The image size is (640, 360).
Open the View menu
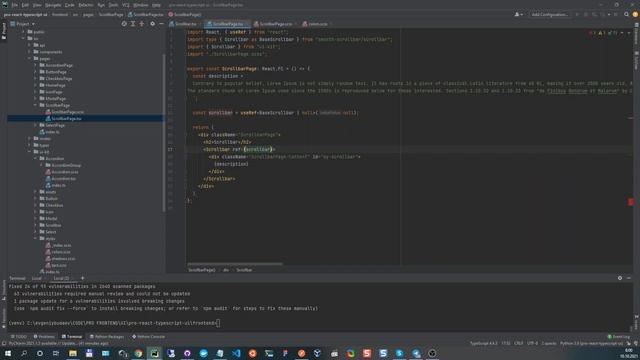tap(37, 5)
